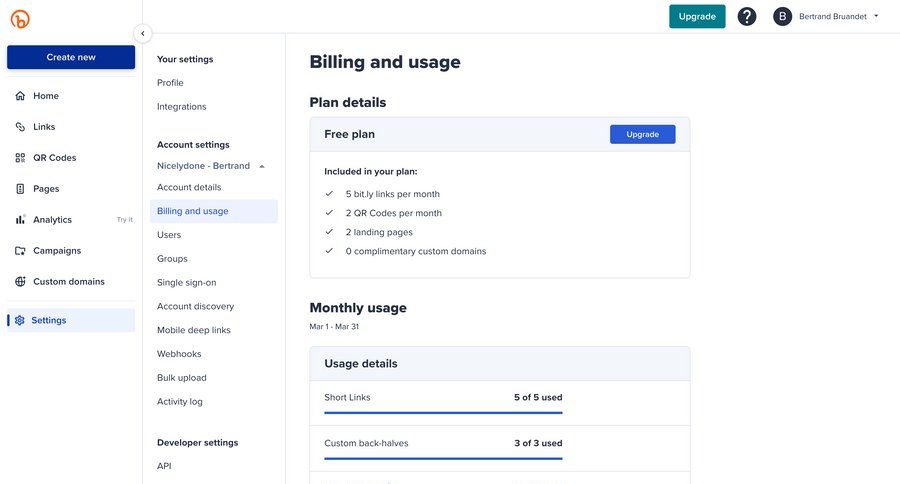Click the Custom back-halves usage progress bar
The height and width of the screenshot is (484, 900).
coord(443,458)
